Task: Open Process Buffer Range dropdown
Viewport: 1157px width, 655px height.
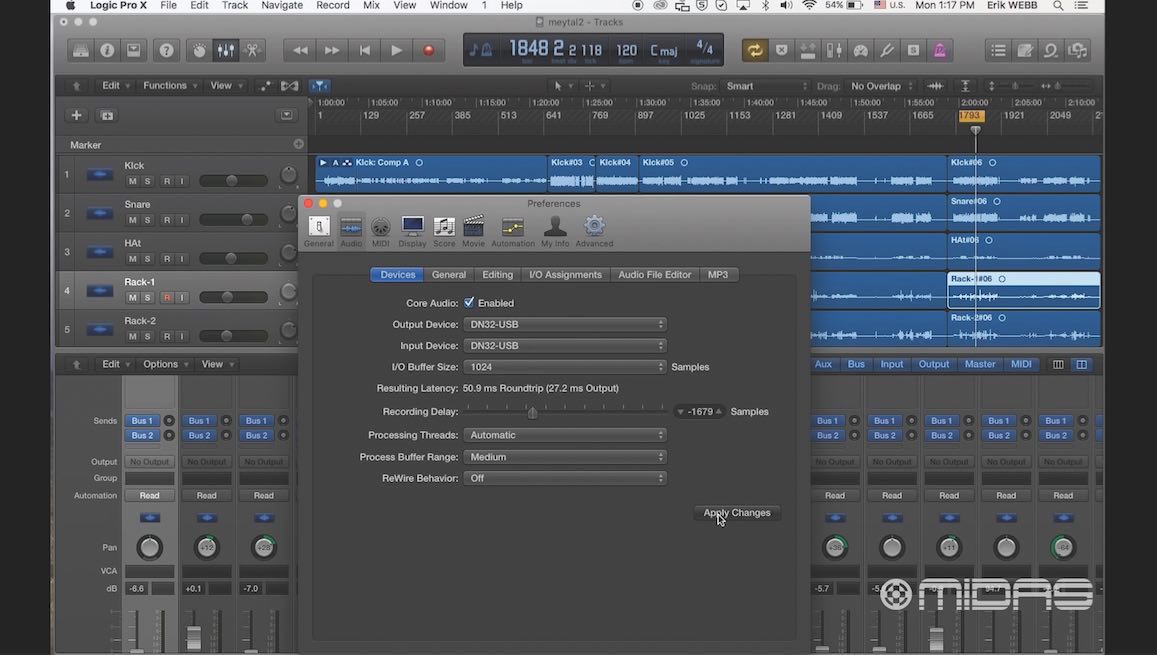Action: [x=565, y=457]
